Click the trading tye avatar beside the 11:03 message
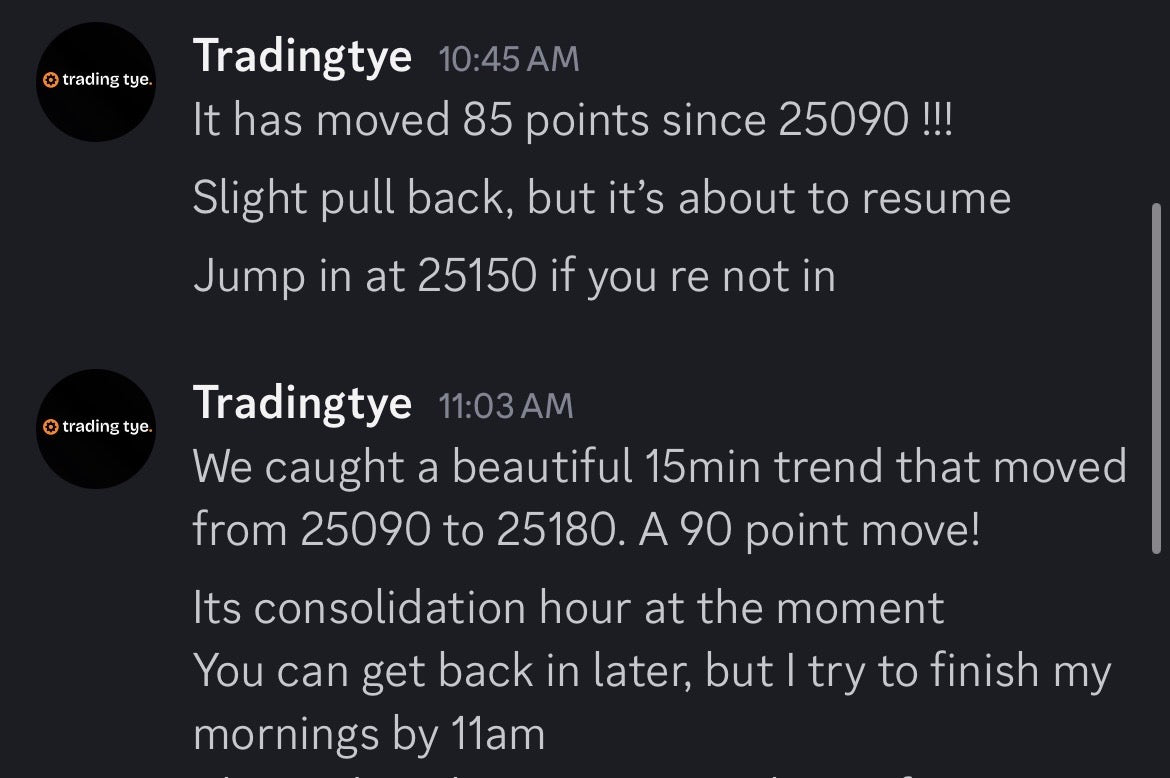Viewport: 1170px width, 778px height. click(95, 427)
